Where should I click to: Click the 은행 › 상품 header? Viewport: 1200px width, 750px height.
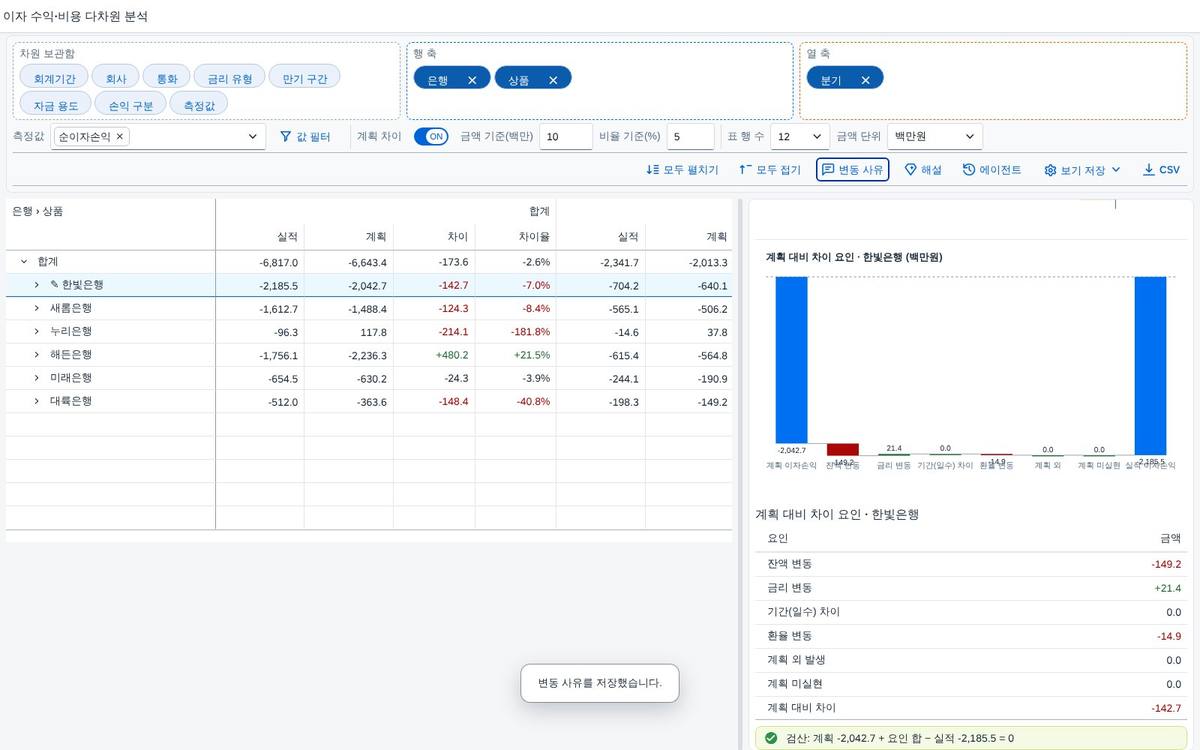click(37, 211)
